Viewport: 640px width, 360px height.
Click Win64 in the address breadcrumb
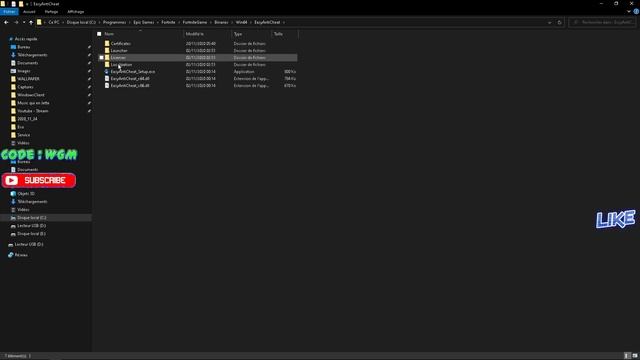242,22
